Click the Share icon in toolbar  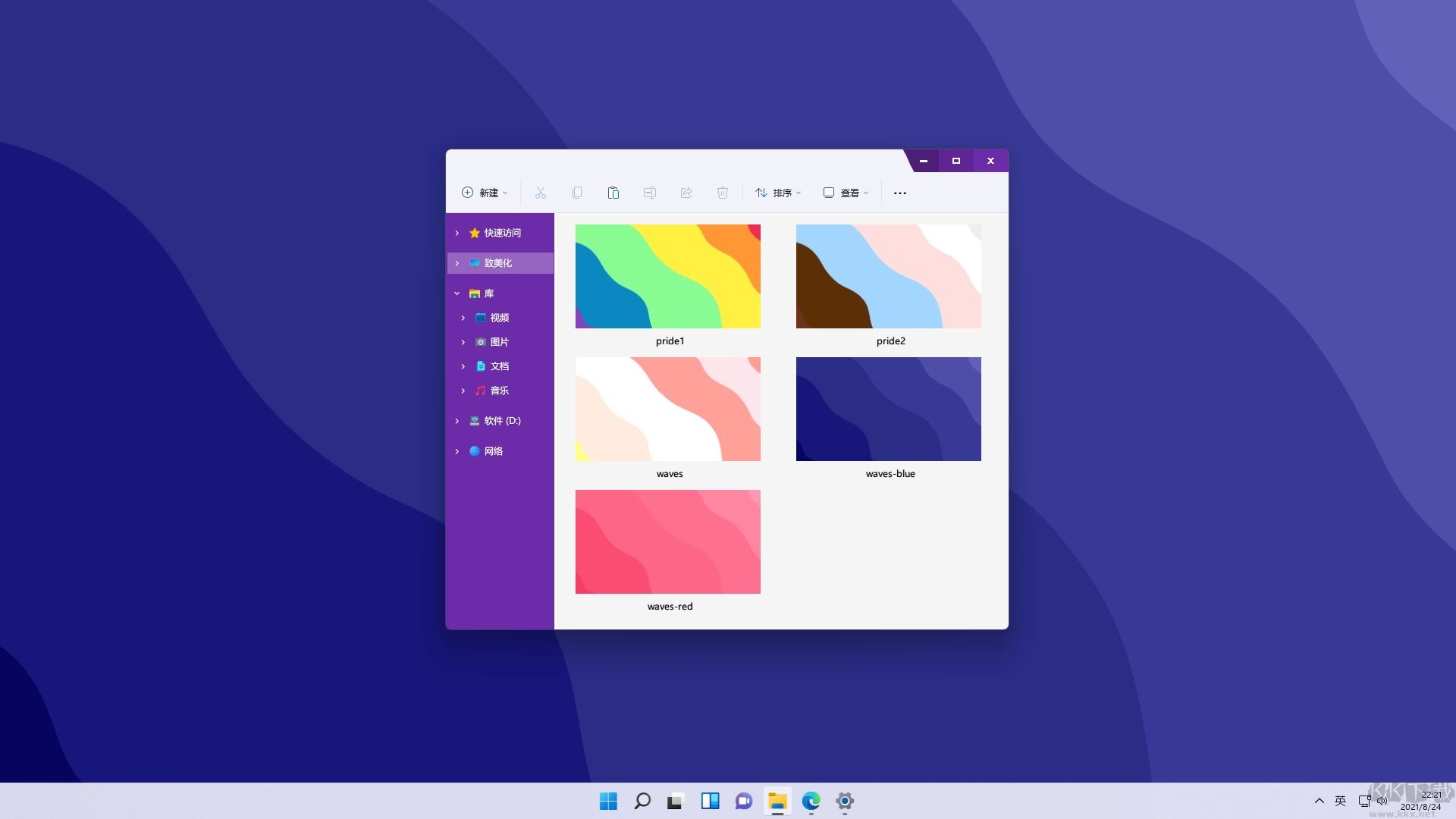coord(686,193)
